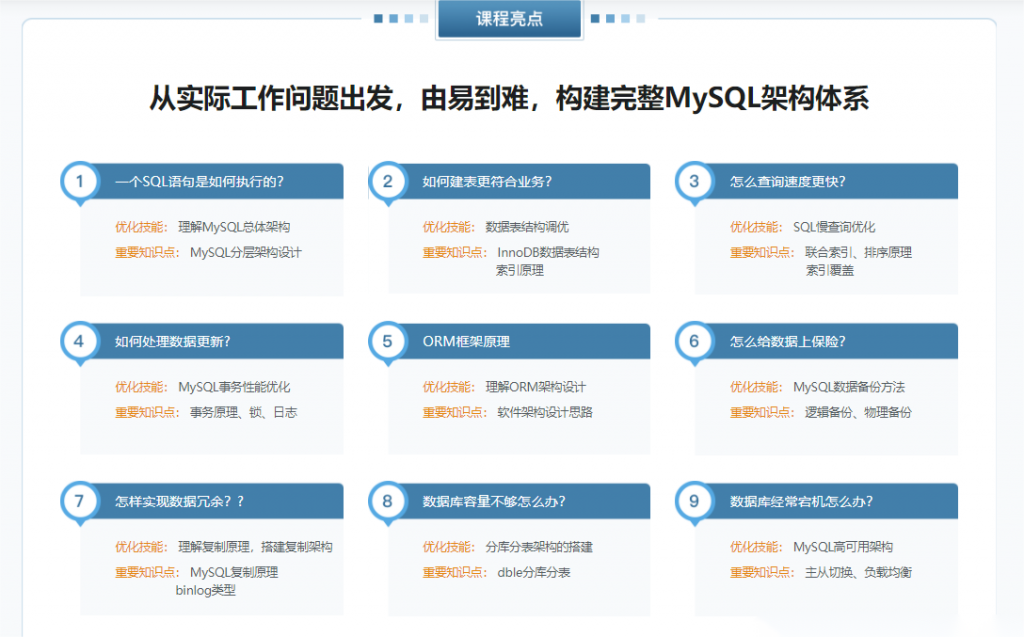Click card header ORM框架原理
The width and height of the screenshot is (1024, 637).
(519, 341)
